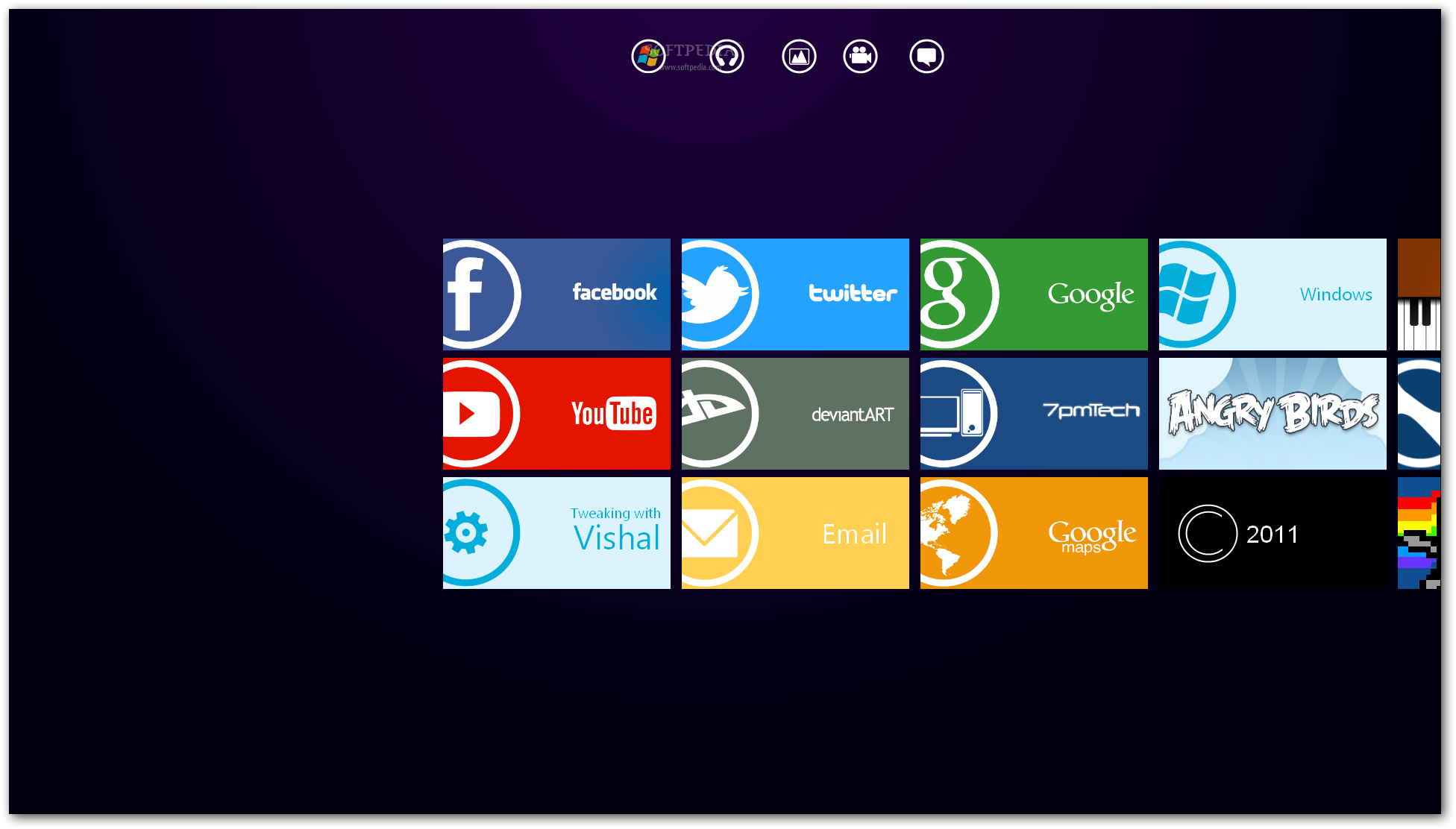This screenshot has height=829, width=1456.
Task: Open the black 2011 tile
Action: point(1273,533)
